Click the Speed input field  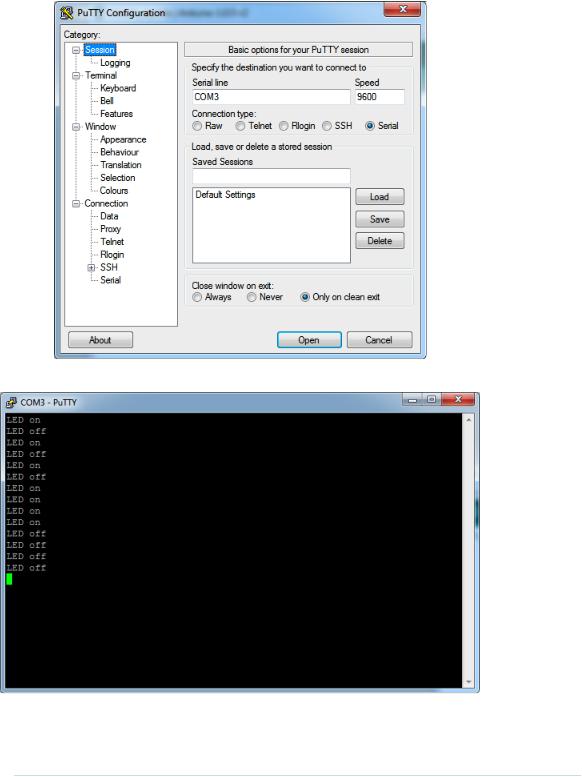tap(379, 97)
